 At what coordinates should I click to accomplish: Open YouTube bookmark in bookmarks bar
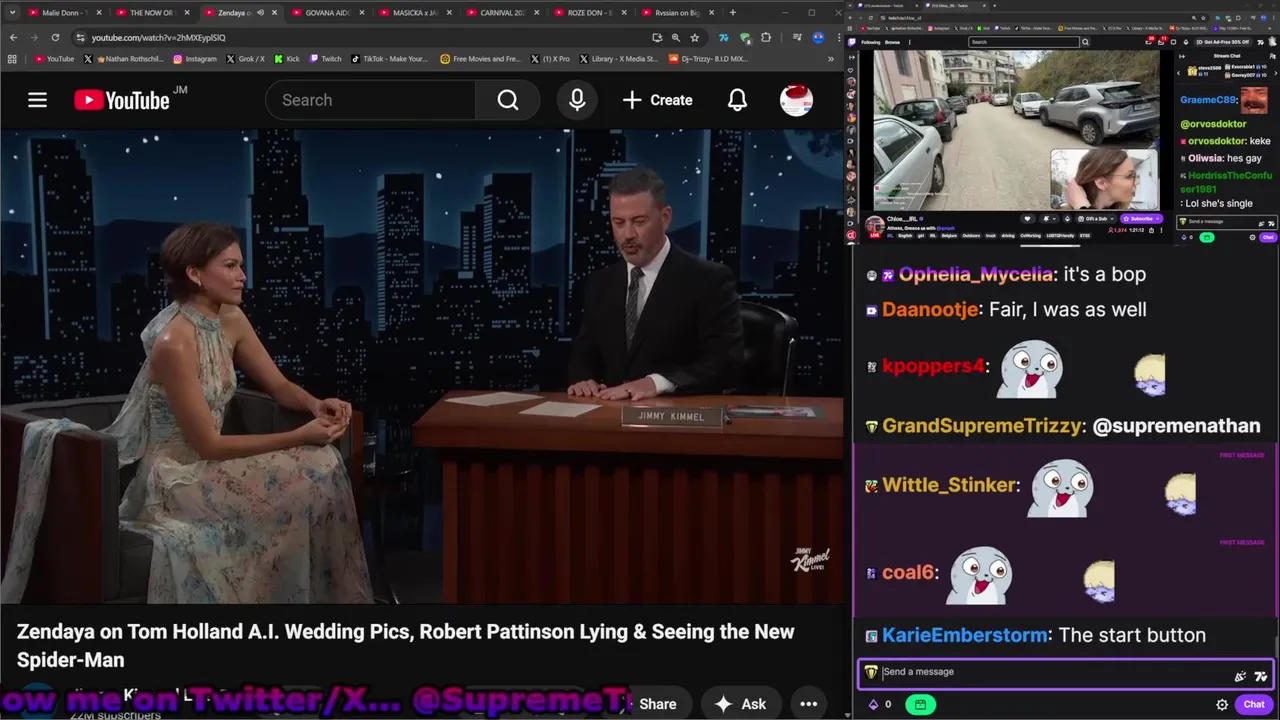(54, 59)
